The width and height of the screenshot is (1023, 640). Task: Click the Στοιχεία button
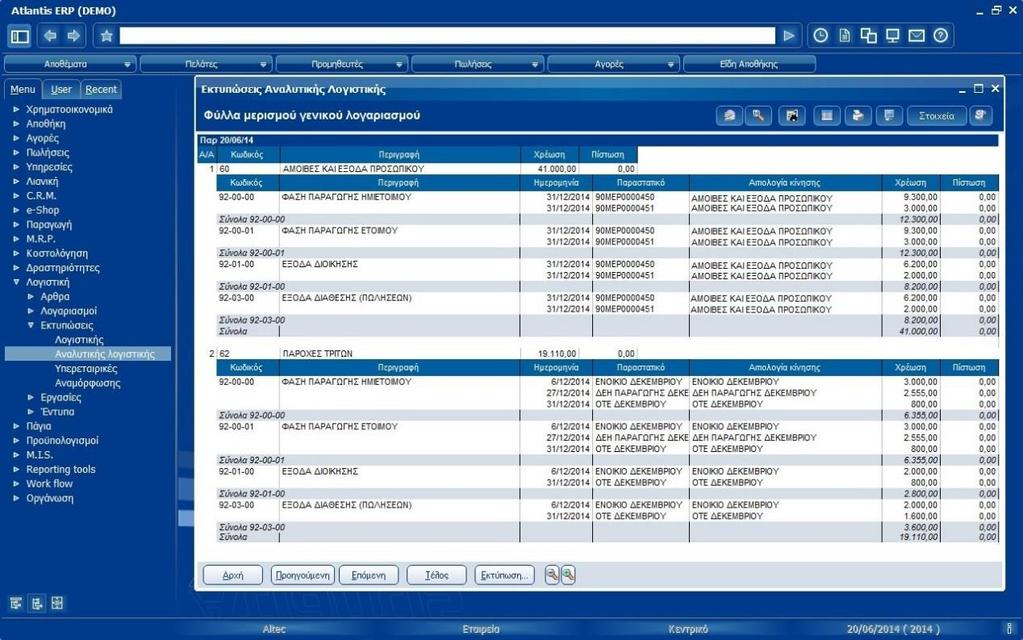[936, 115]
